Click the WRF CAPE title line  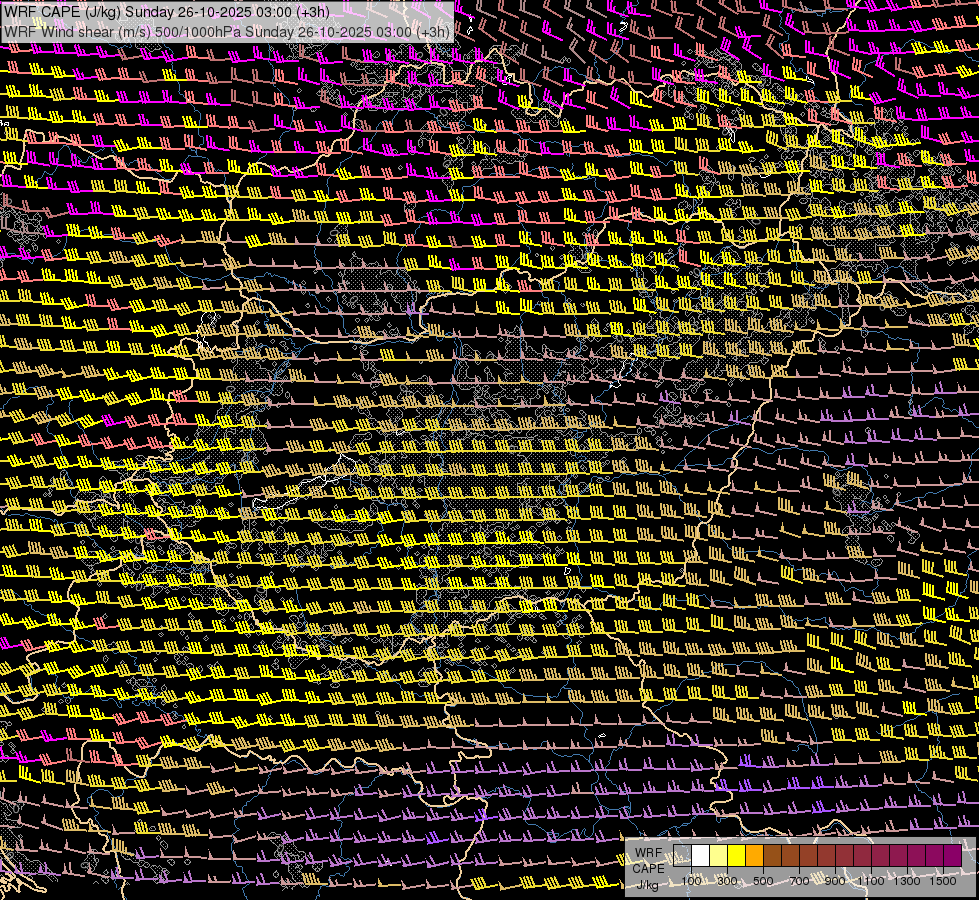click(167, 12)
